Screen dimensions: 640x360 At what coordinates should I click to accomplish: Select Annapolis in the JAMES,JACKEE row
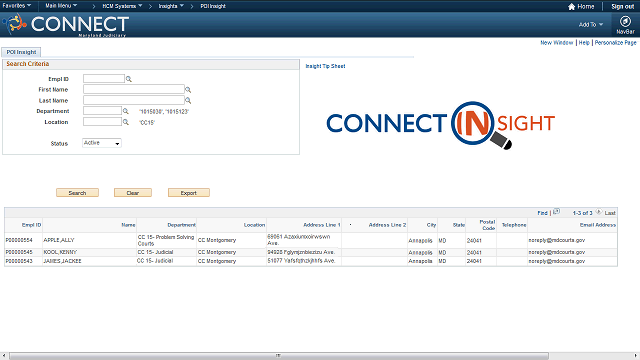coord(420,261)
